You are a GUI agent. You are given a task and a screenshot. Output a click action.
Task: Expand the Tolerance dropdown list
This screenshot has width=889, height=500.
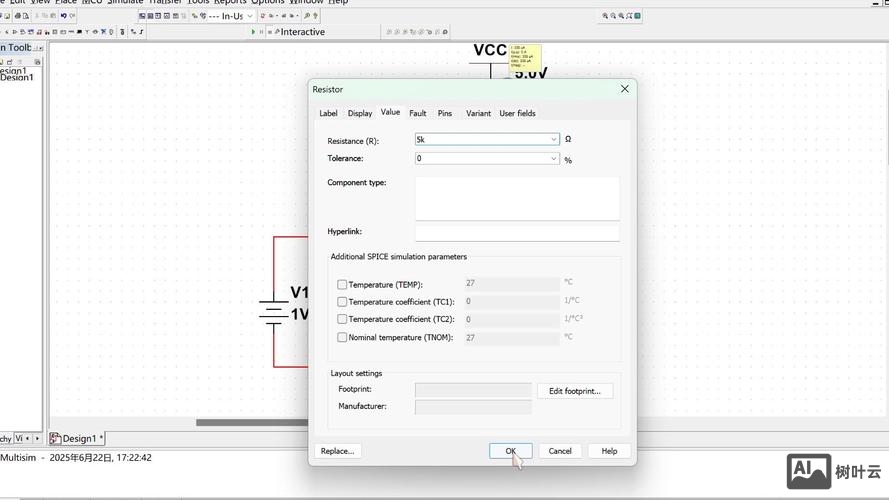[x=553, y=159]
